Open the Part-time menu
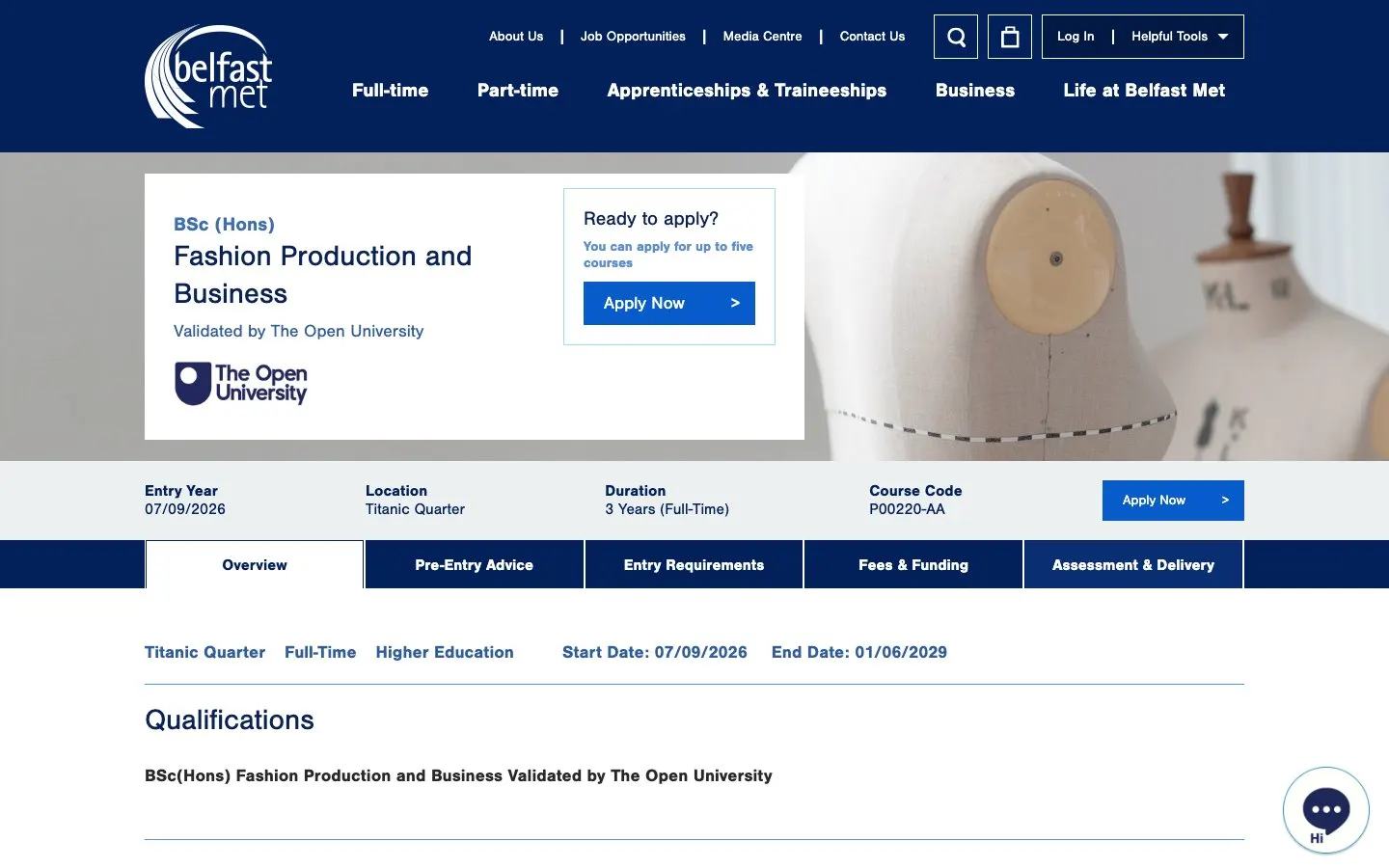This screenshot has height=868, width=1389. point(518,91)
